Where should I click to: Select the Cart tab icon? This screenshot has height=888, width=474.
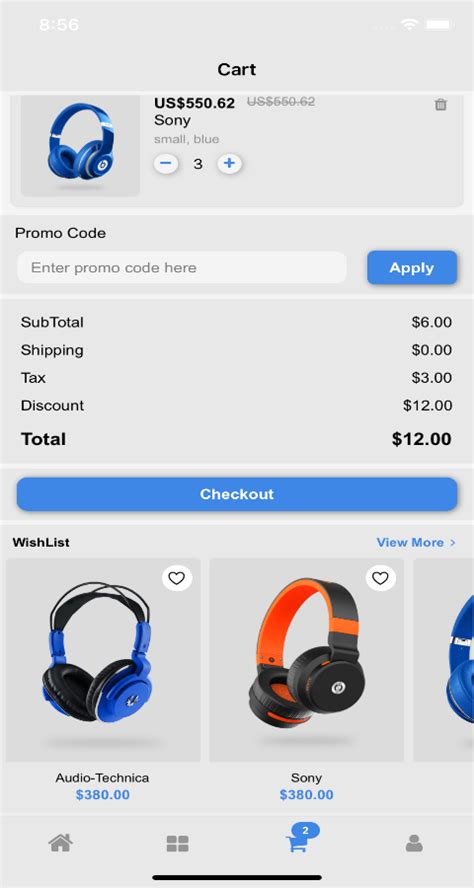297,844
